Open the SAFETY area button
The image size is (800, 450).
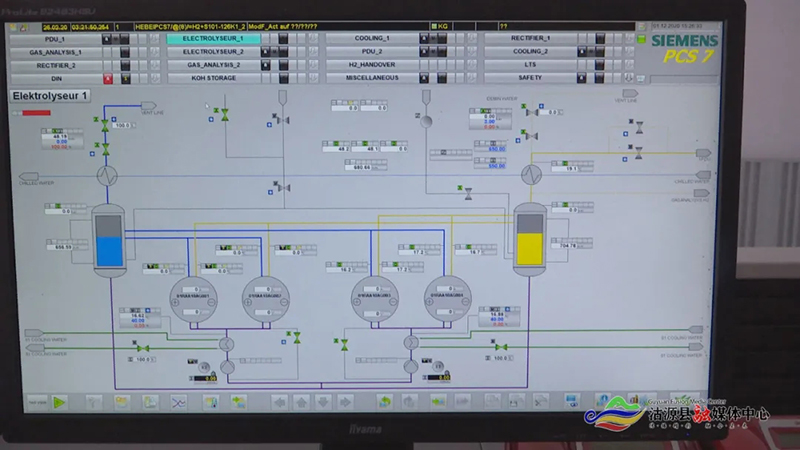tap(530, 77)
